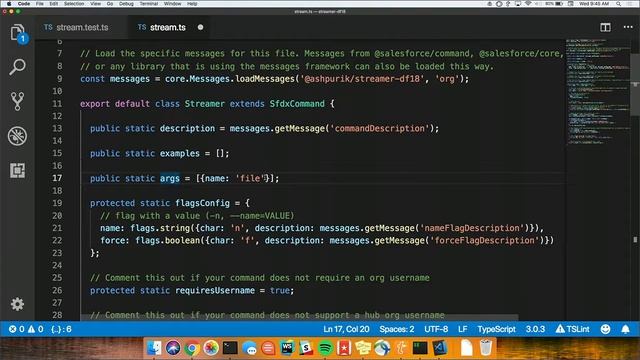Open Spotify from the Dock

click(325, 348)
